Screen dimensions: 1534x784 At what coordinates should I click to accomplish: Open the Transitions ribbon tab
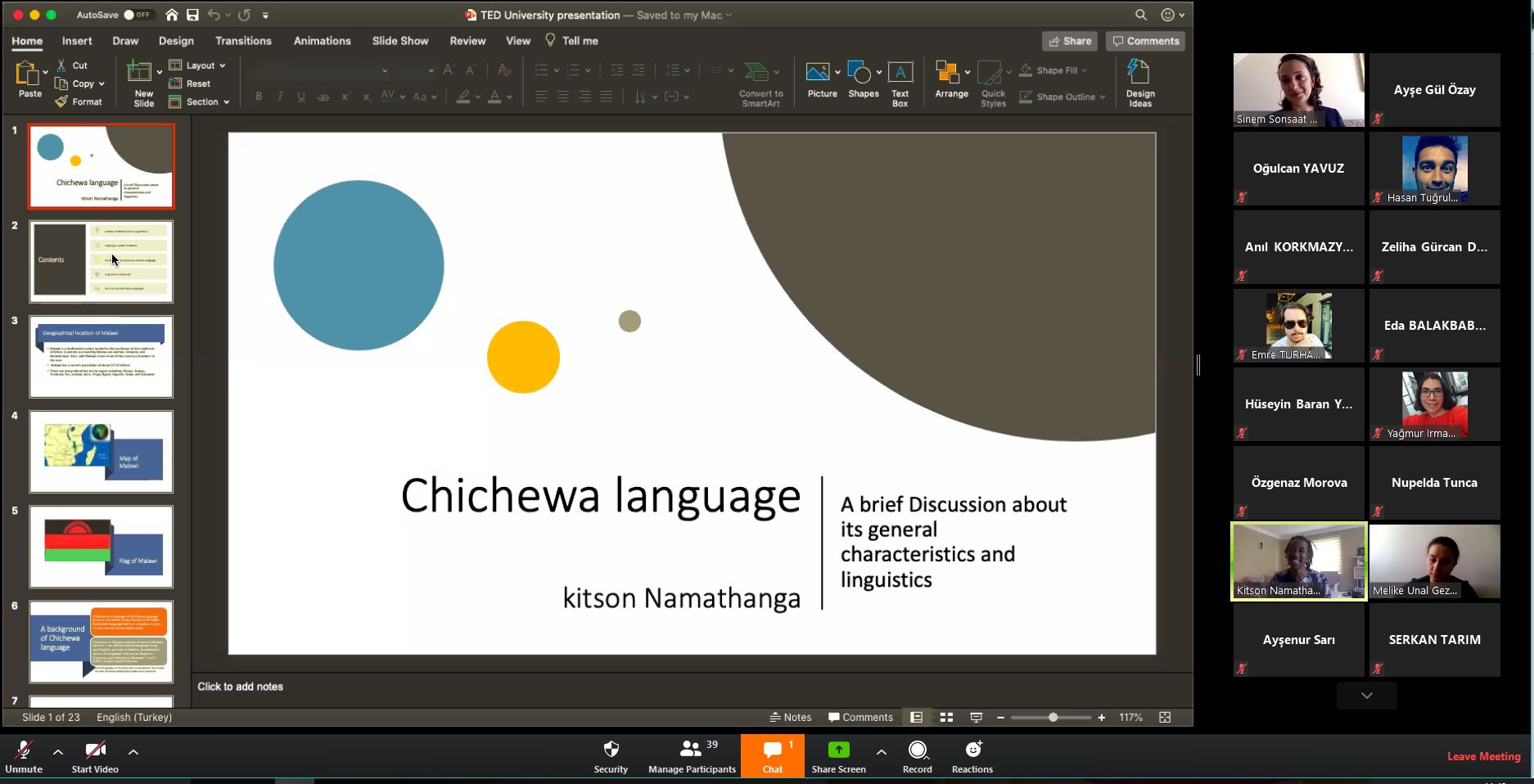pyautogui.click(x=243, y=41)
